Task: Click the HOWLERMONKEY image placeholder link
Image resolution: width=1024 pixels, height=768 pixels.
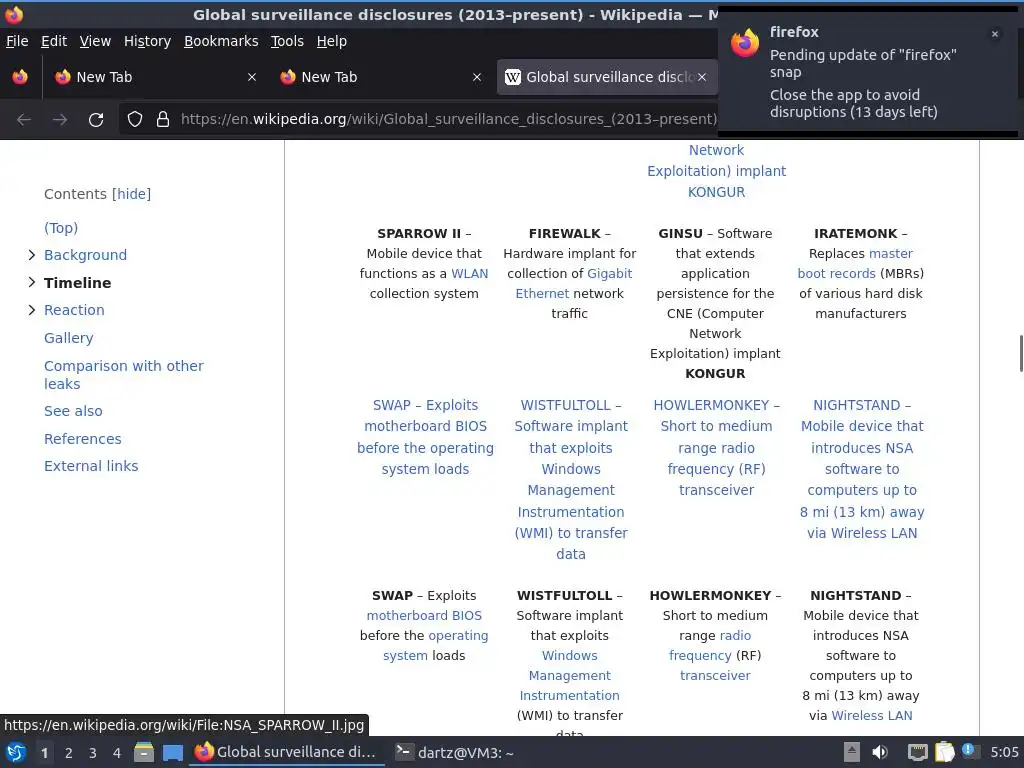Action: [716, 447]
